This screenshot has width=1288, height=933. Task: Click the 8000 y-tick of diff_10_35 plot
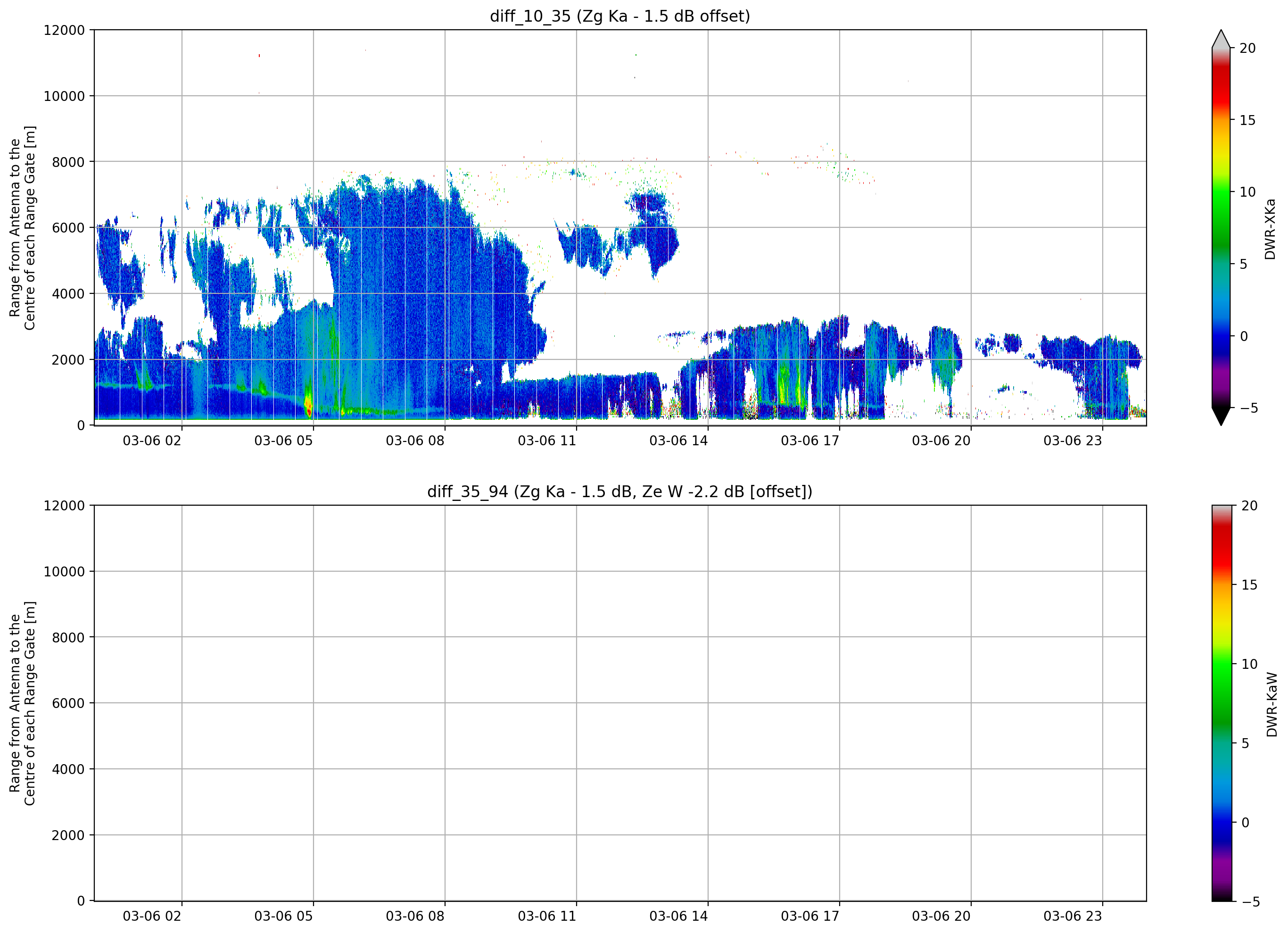click(68, 162)
